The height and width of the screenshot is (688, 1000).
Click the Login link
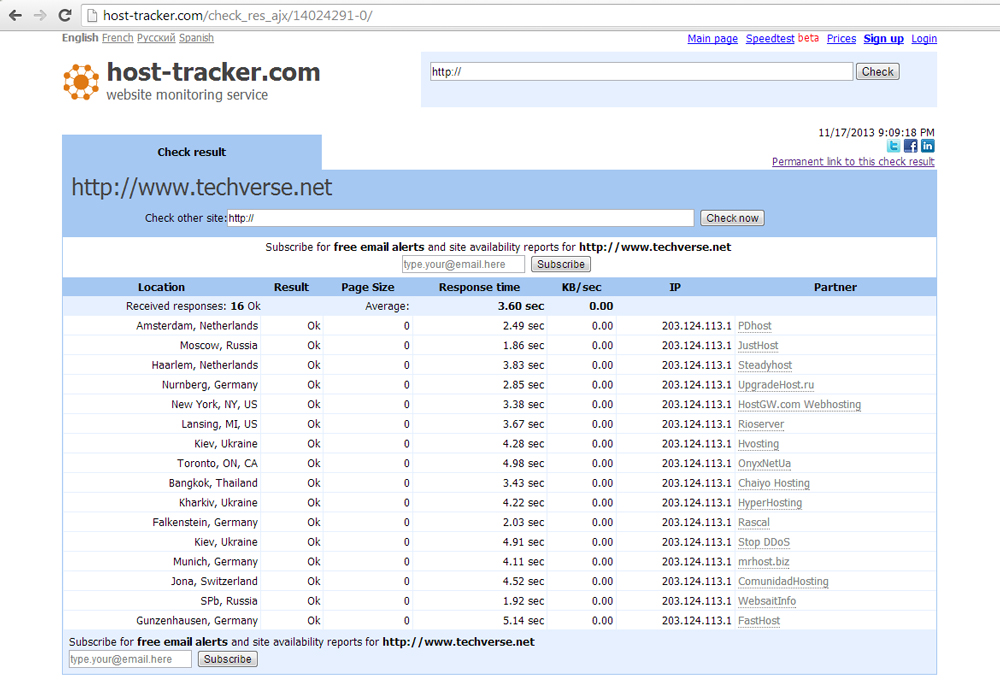point(923,39)
